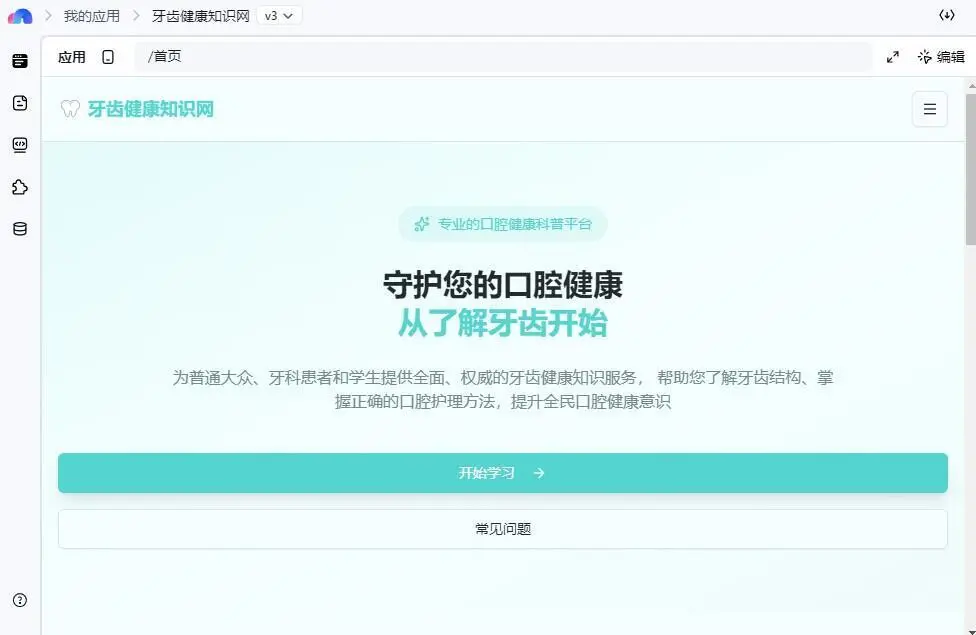Click the 我的应用 breadcrumb link
This screenshot has height=635, width=976.
tap(91, 16)
